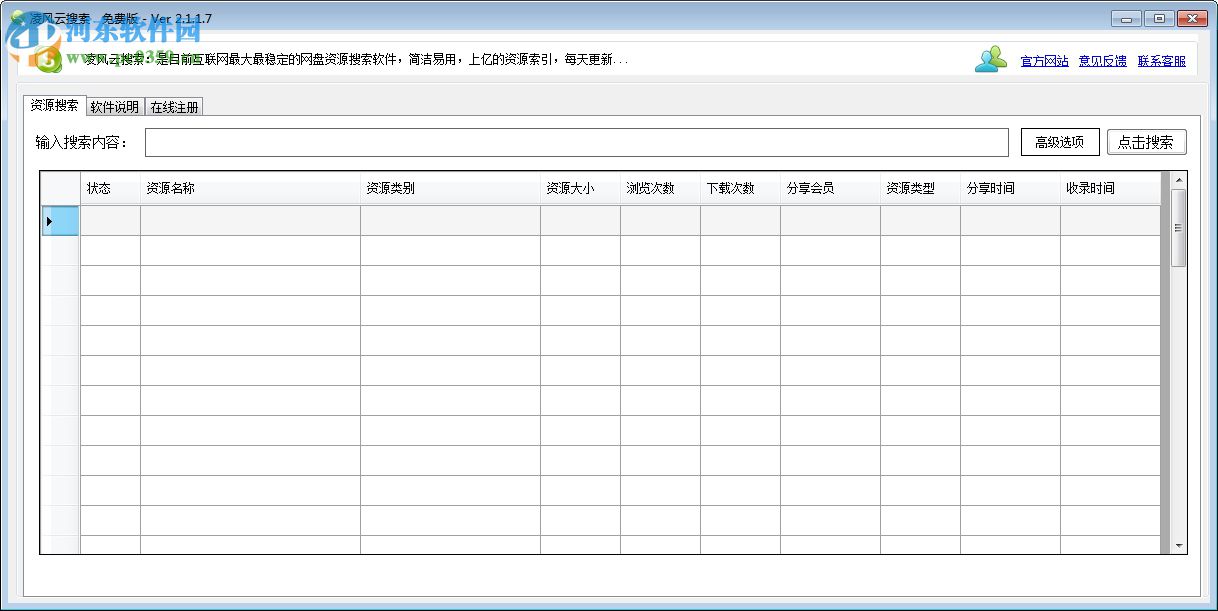This screenshot has height=611, width=1218.
Task: Switch to the 在线注册 tab
Action: pos(175,106)
